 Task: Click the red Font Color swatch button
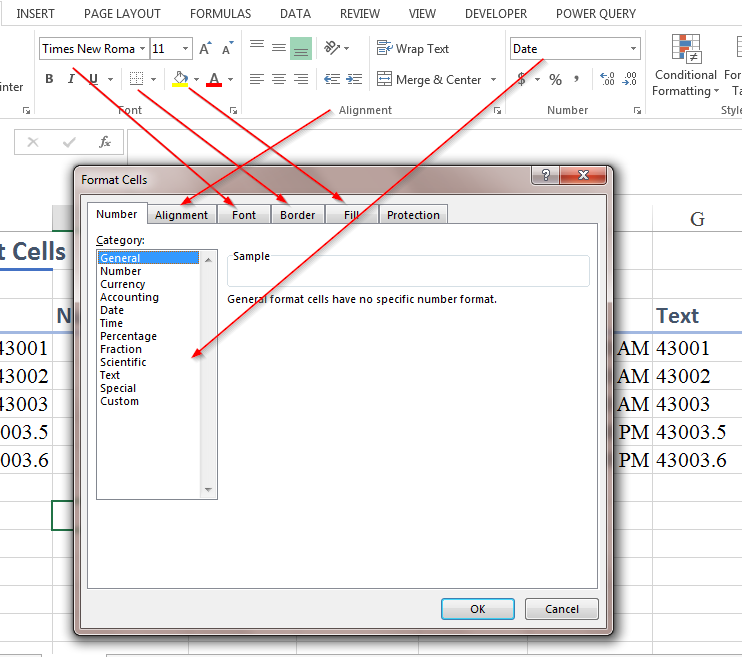[213, 79]
